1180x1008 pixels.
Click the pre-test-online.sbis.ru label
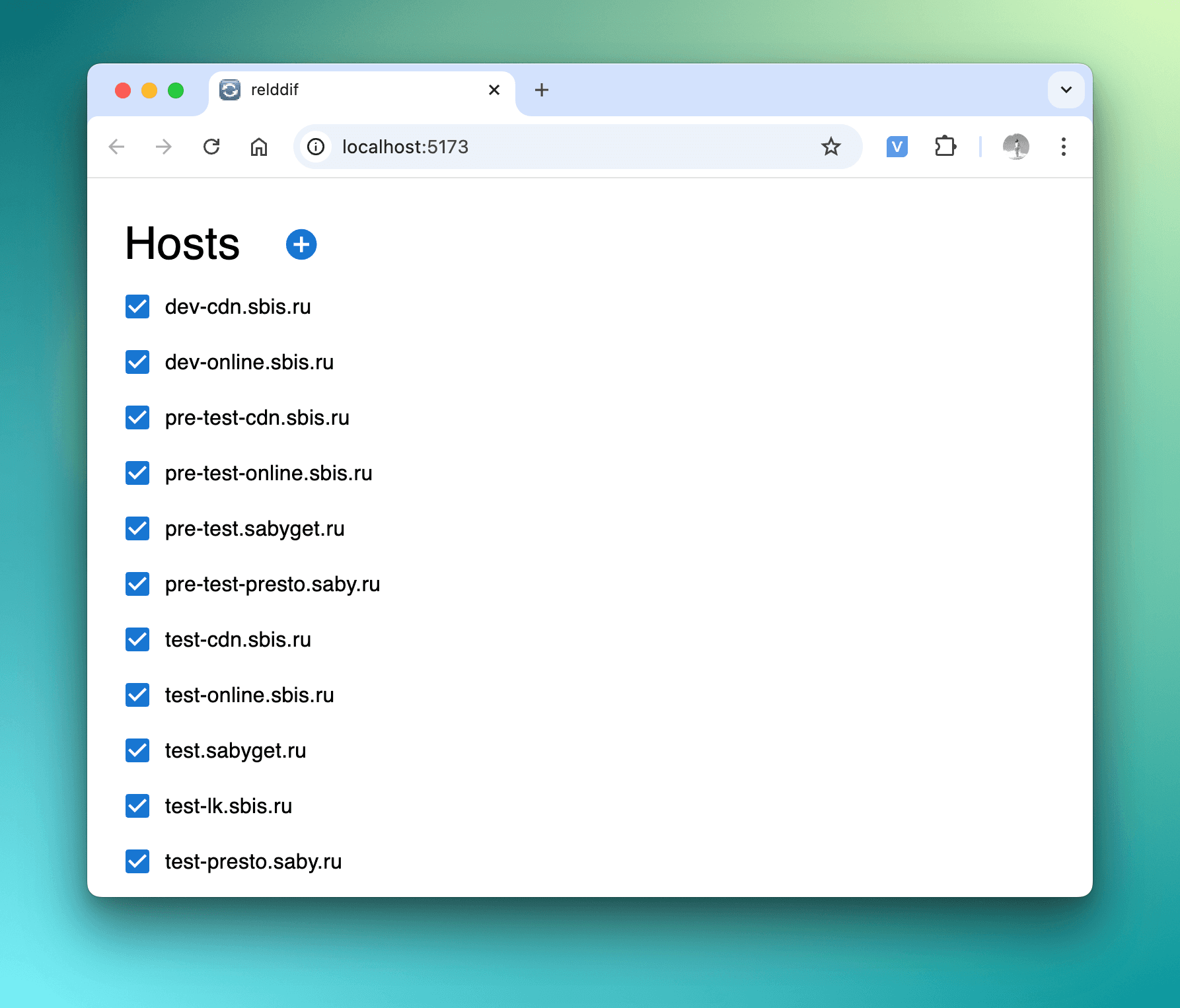(x=269, y=473)
